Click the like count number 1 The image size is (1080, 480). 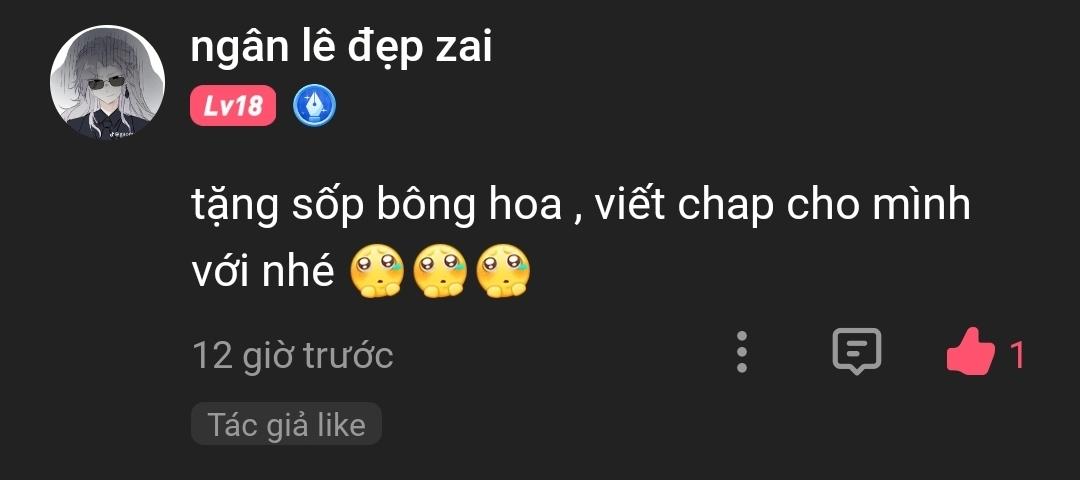[1017, 356]
